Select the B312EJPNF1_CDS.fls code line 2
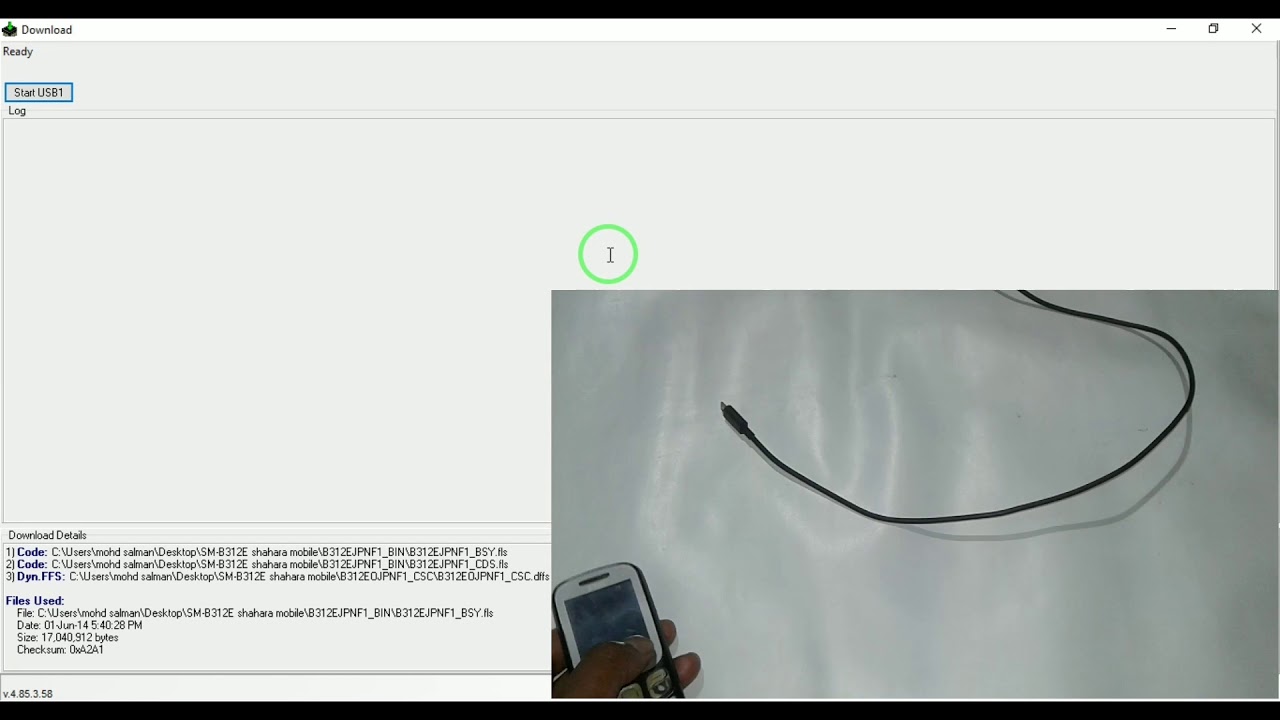 pos(257,564)
